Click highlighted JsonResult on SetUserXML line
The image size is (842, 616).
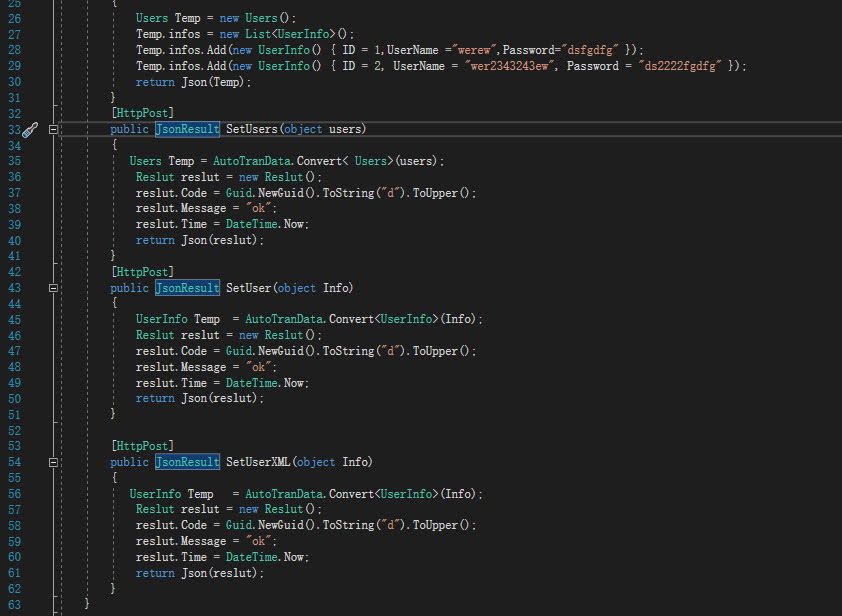pos(187,462)
